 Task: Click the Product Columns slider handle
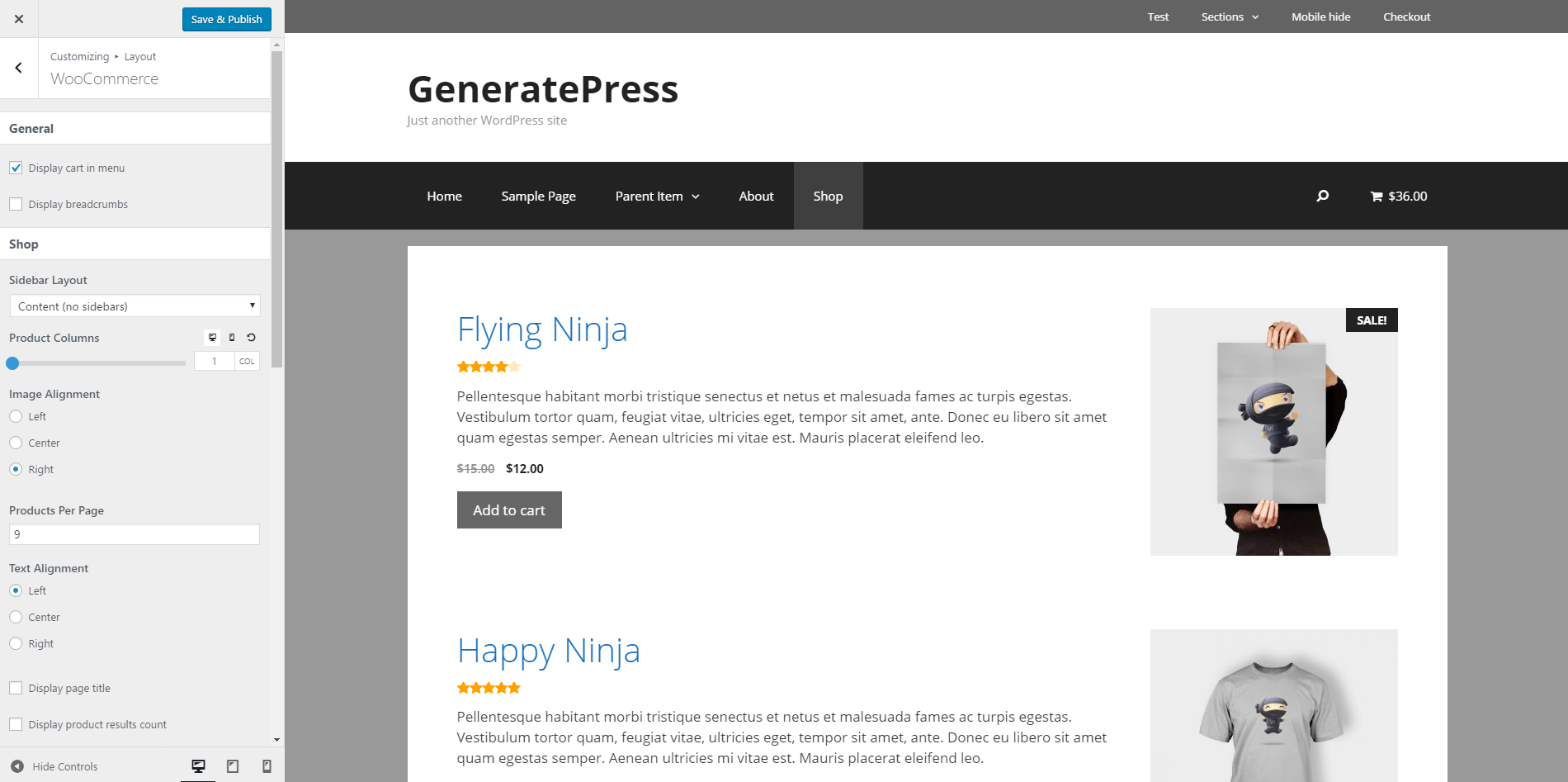(12, 363)
